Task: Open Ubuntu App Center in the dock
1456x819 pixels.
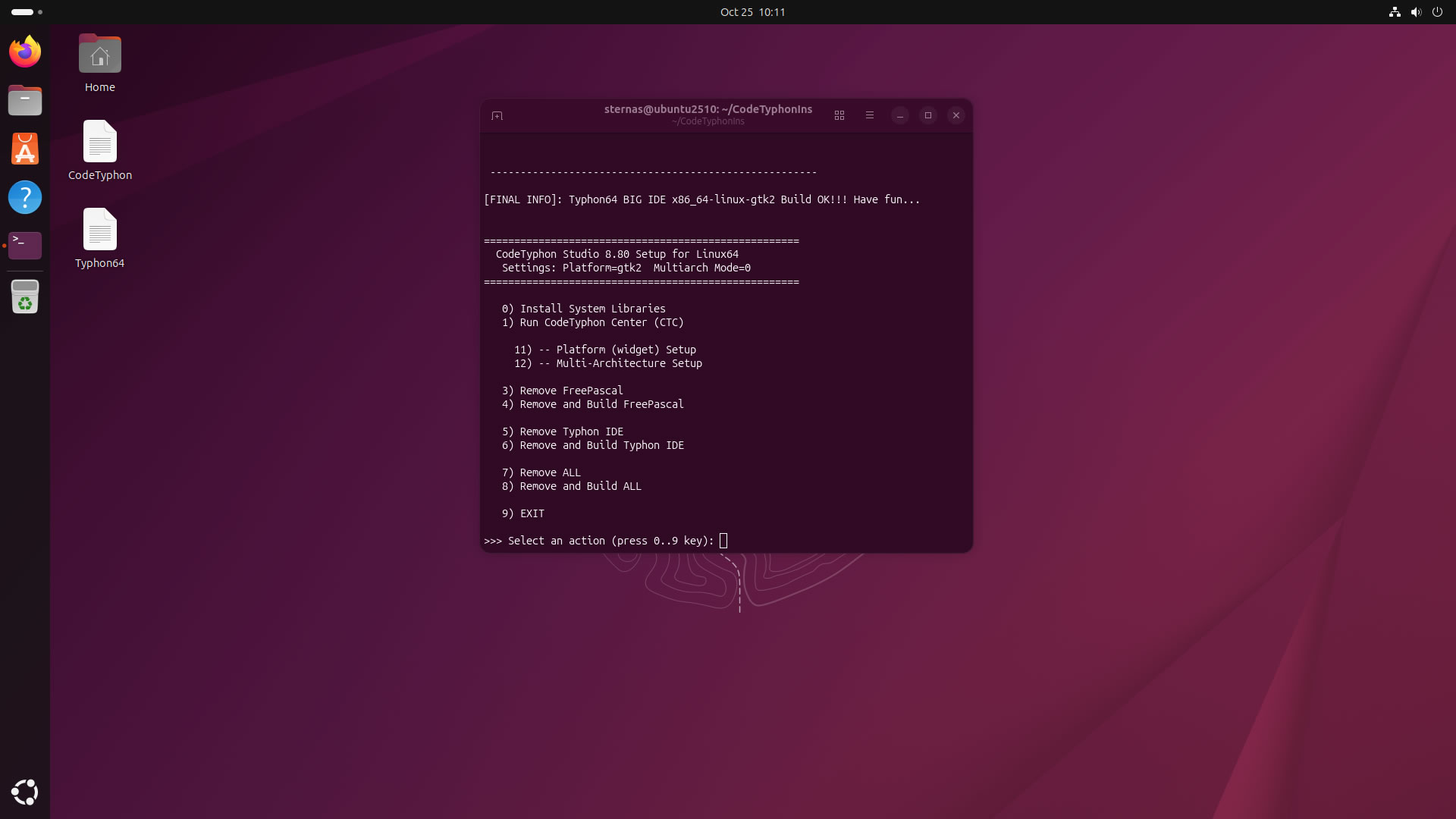Action: tap(25, 149)
